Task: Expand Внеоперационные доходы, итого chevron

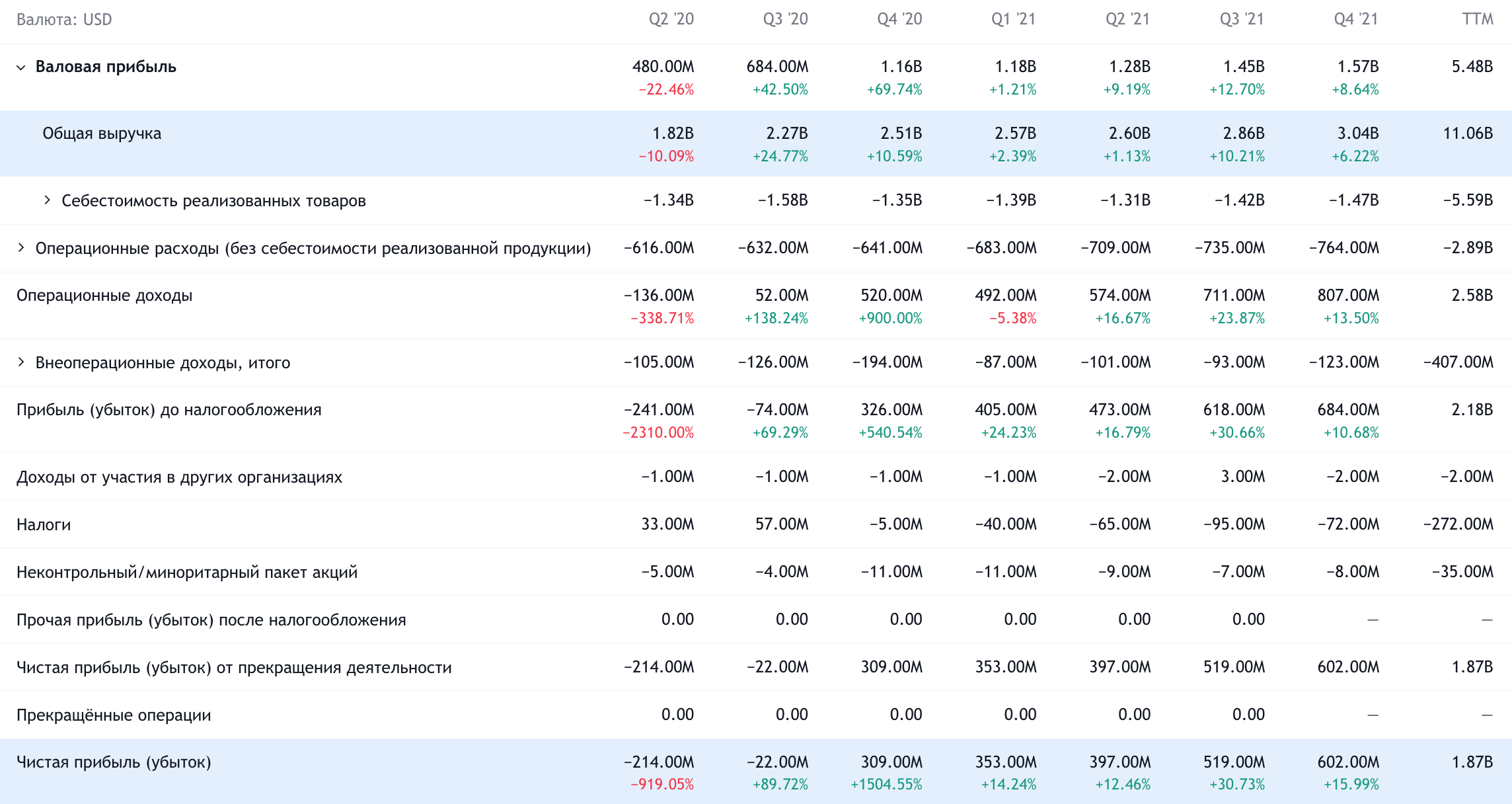Action: pos(21,362)
